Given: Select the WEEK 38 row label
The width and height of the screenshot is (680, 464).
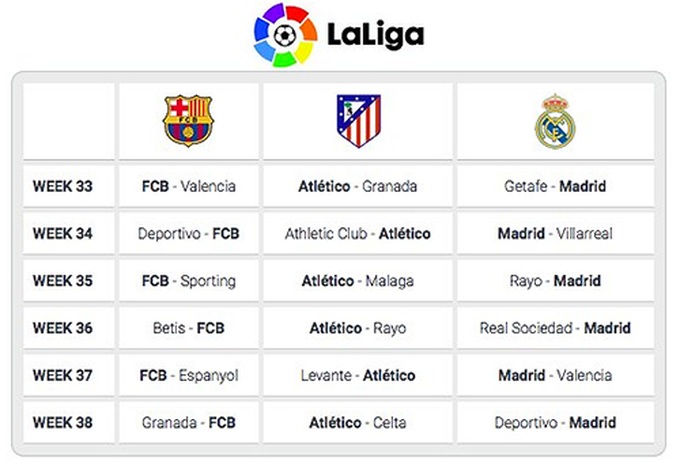Looking at the screenshot, I should click(x=62, y=423).
